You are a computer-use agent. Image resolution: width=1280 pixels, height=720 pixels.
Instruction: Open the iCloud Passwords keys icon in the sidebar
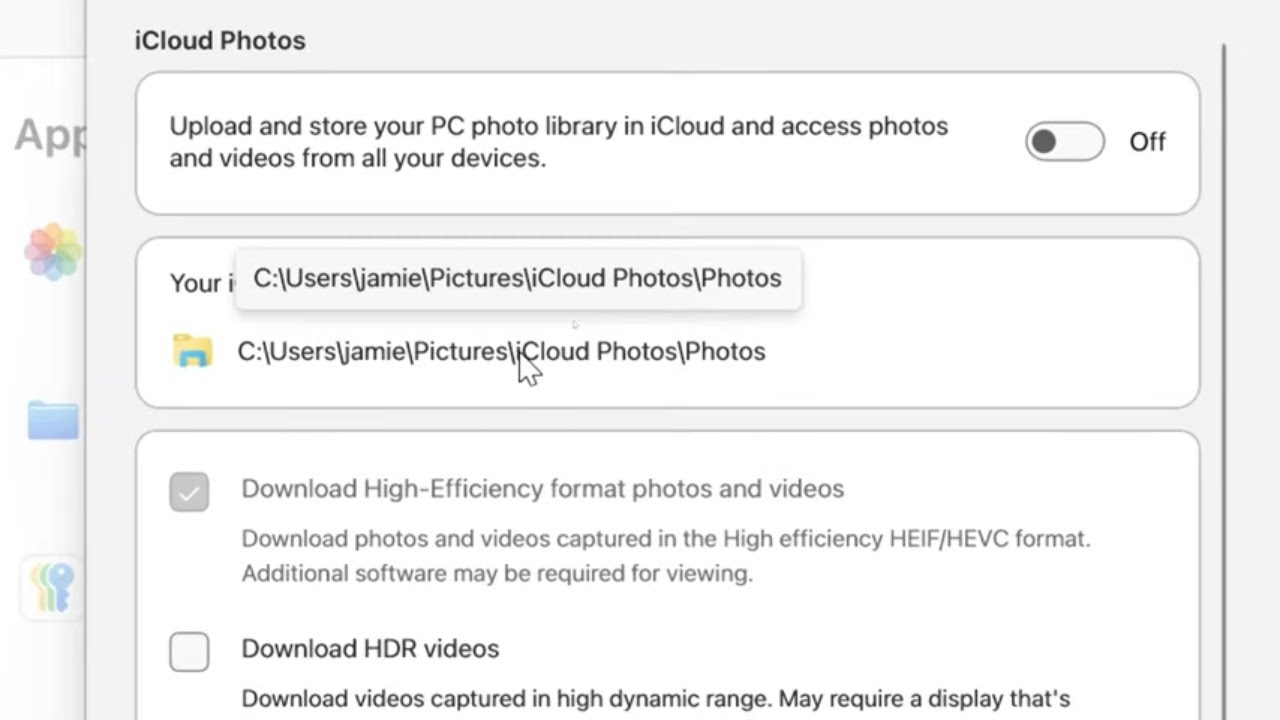coord(53,586)
